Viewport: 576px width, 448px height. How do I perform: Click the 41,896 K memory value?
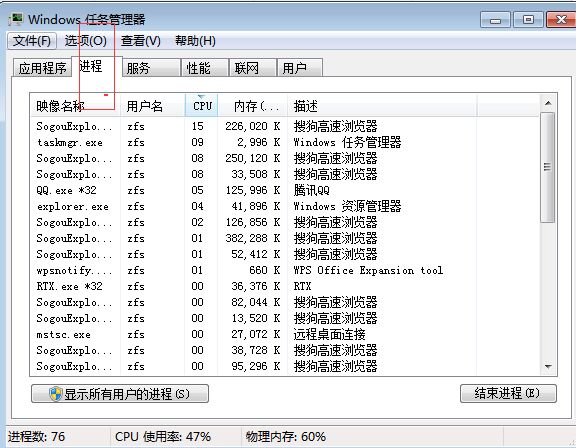tap(256, 206)
